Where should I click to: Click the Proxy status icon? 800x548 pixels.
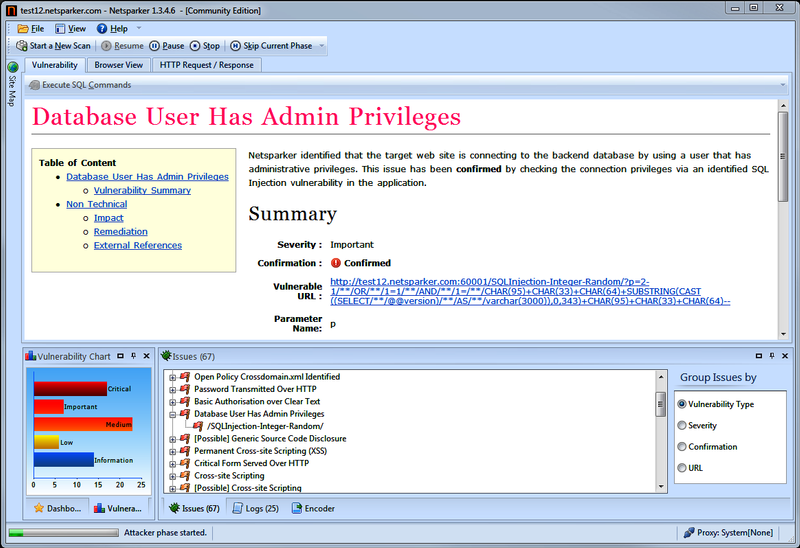(689, 533)
